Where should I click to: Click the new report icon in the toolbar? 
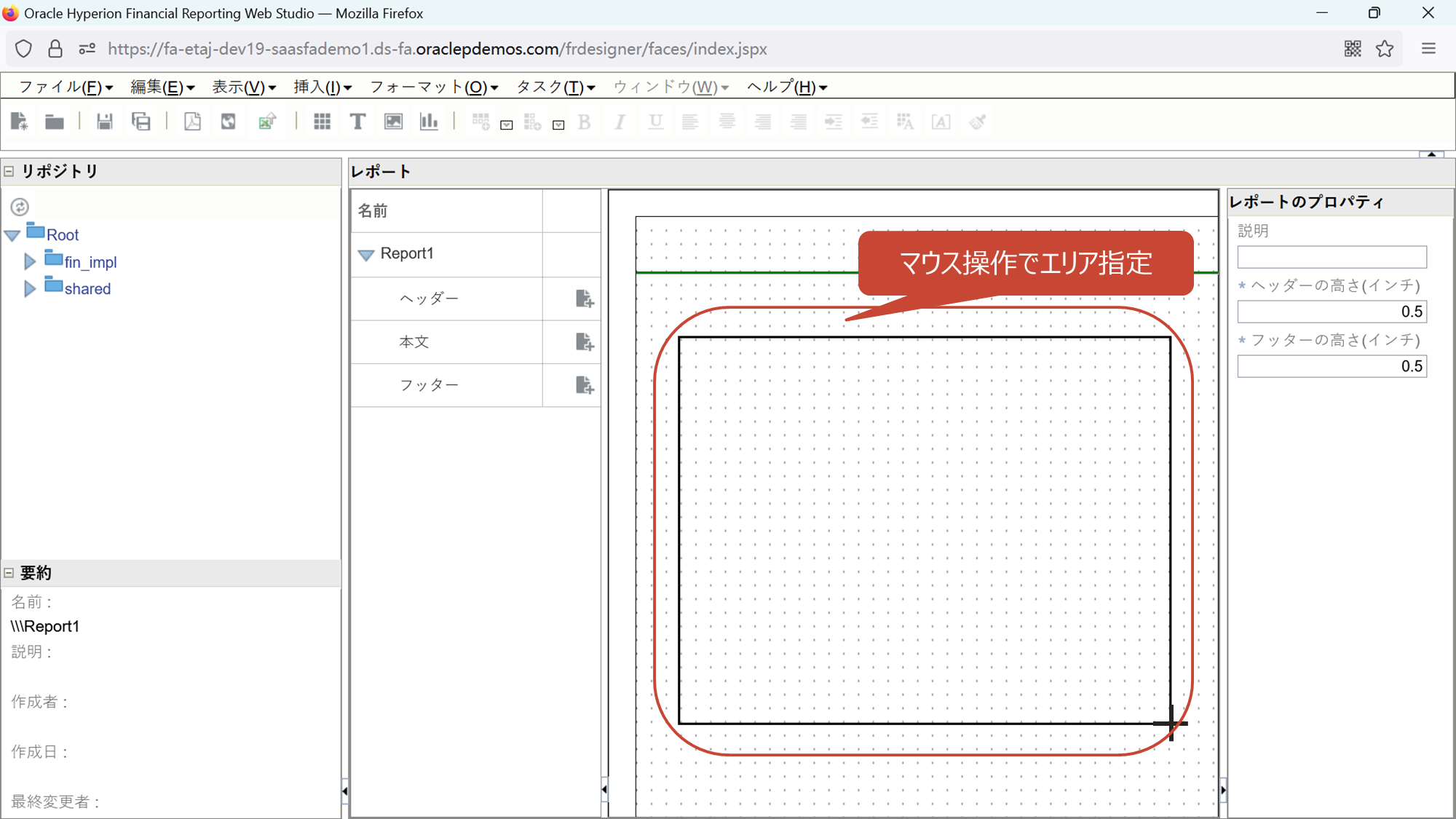pos(19,121)
